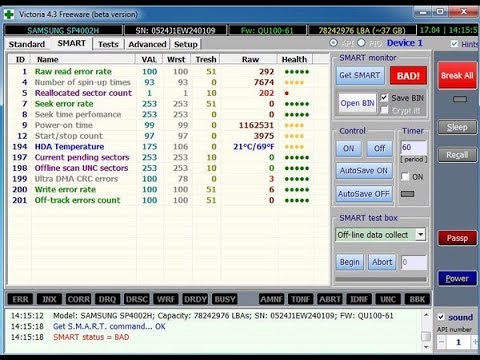The height and width of the screenshot is (360, 480).
Task: Click the CORR status indicator
Action: click(x=79, y=299)
